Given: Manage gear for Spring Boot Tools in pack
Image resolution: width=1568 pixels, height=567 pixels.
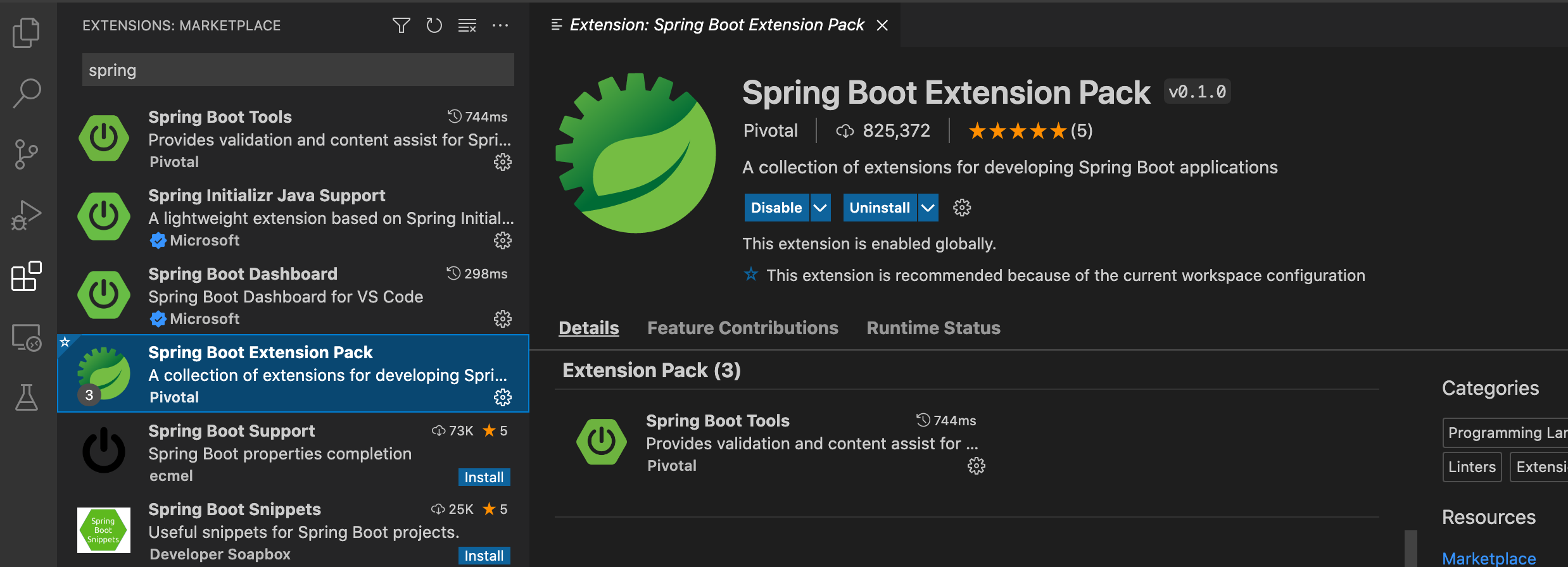Looking at the screenshot, I should tap(977, 466).
